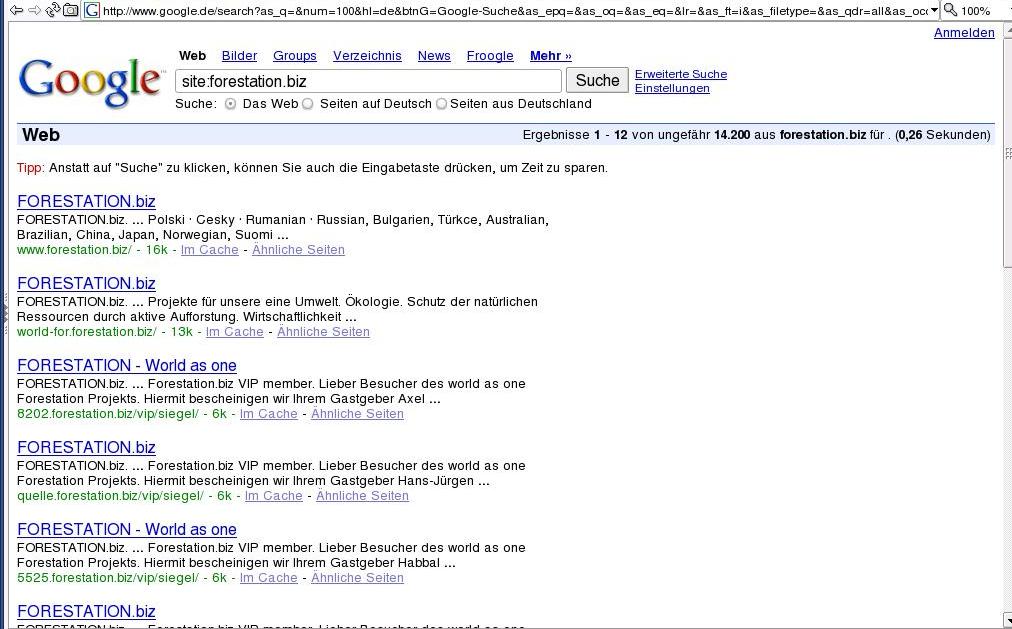Click the green URL text www.forestation.biz/

pos(74,250)
